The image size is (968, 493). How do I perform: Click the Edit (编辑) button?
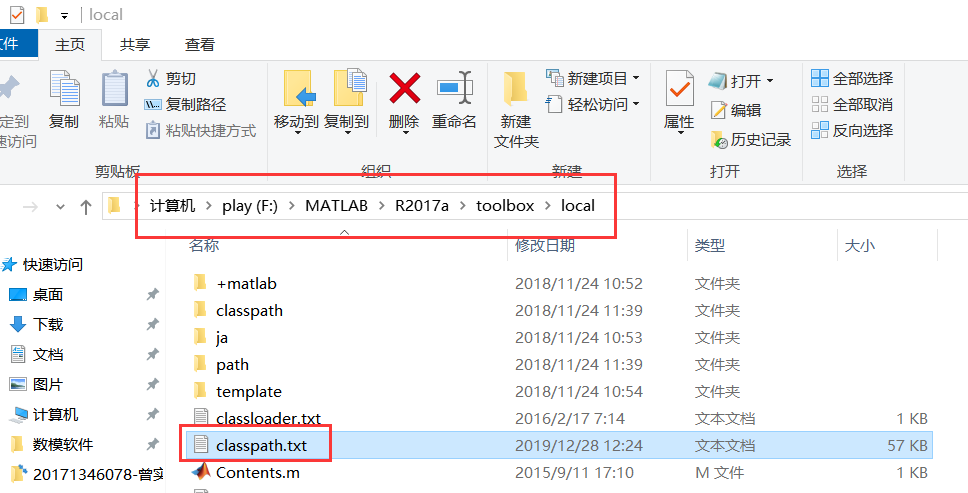[x=736, y=110]
